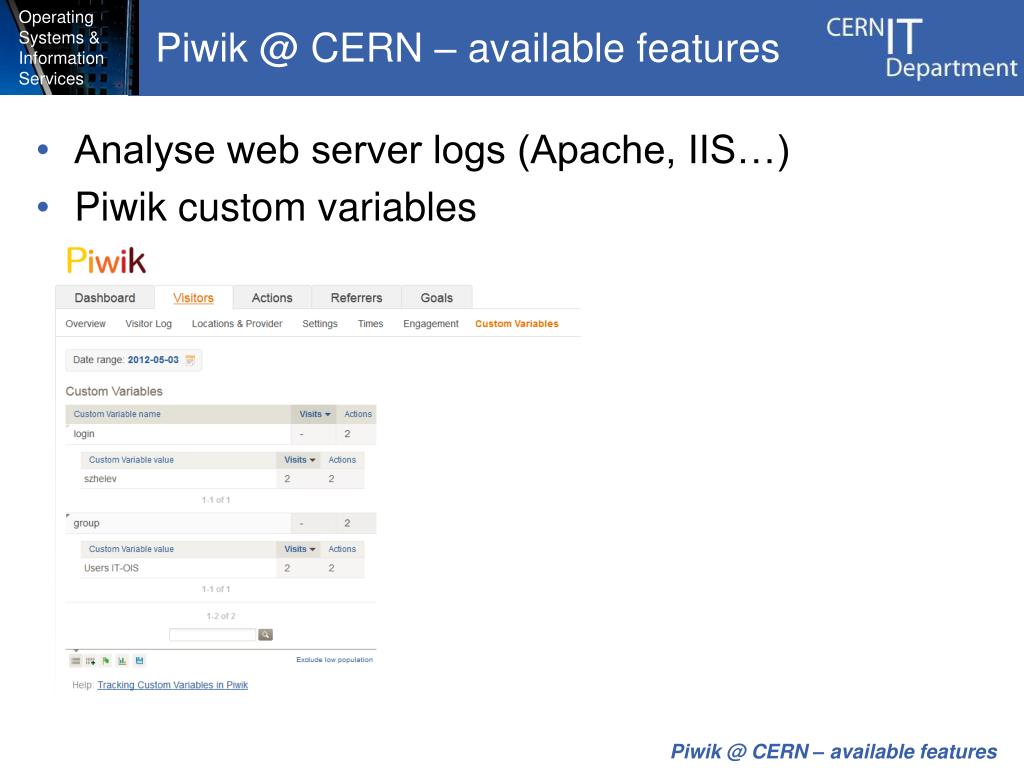Click Custom Variable value header under group
This screenshot has width=1024, height=768.
pos(178,549)
